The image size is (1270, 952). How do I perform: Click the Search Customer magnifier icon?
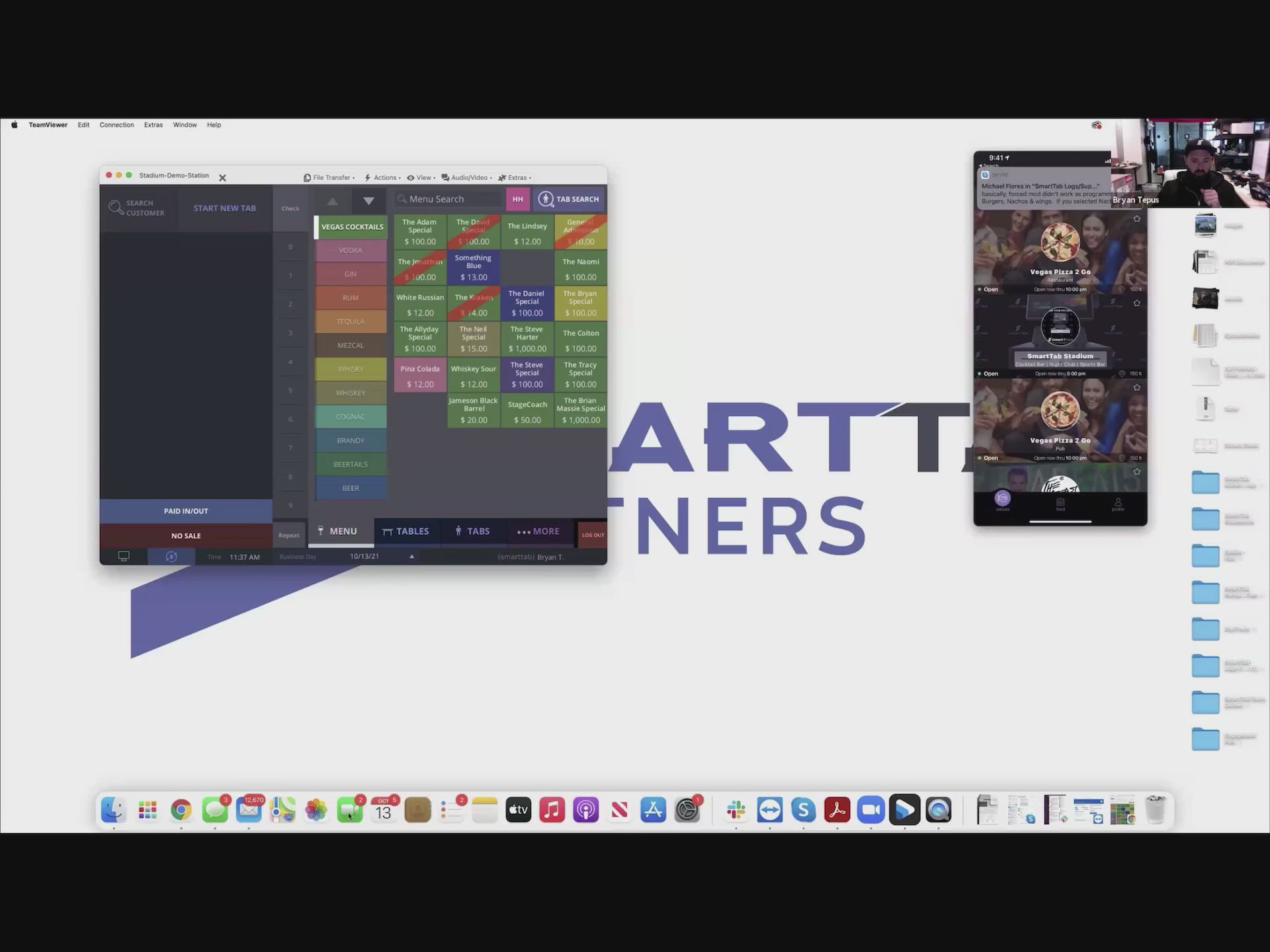coord(116,208)
